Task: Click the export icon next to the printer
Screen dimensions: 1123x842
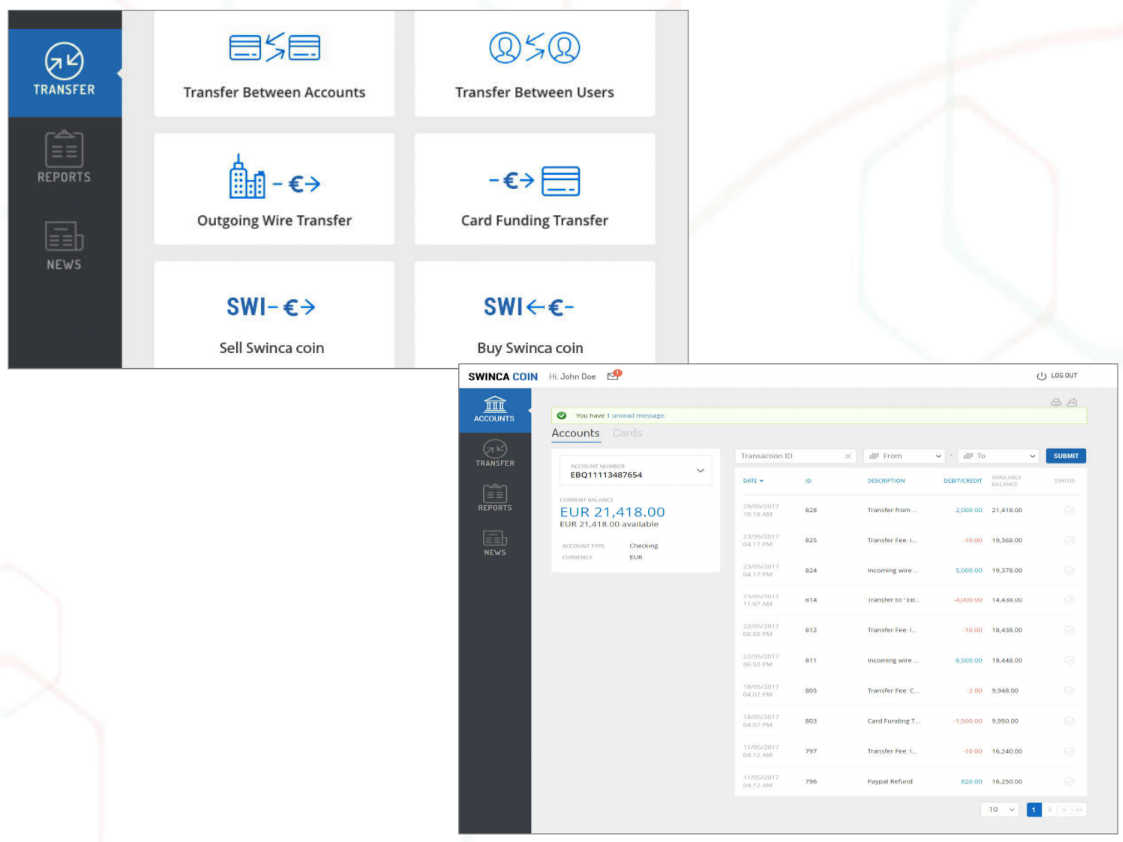Action: [x=1072, y=402]
